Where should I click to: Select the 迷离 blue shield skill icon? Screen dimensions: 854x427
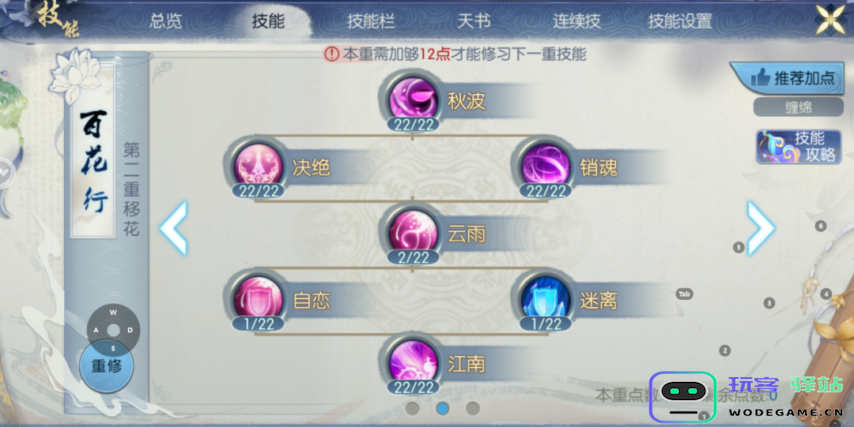point(546,300)
